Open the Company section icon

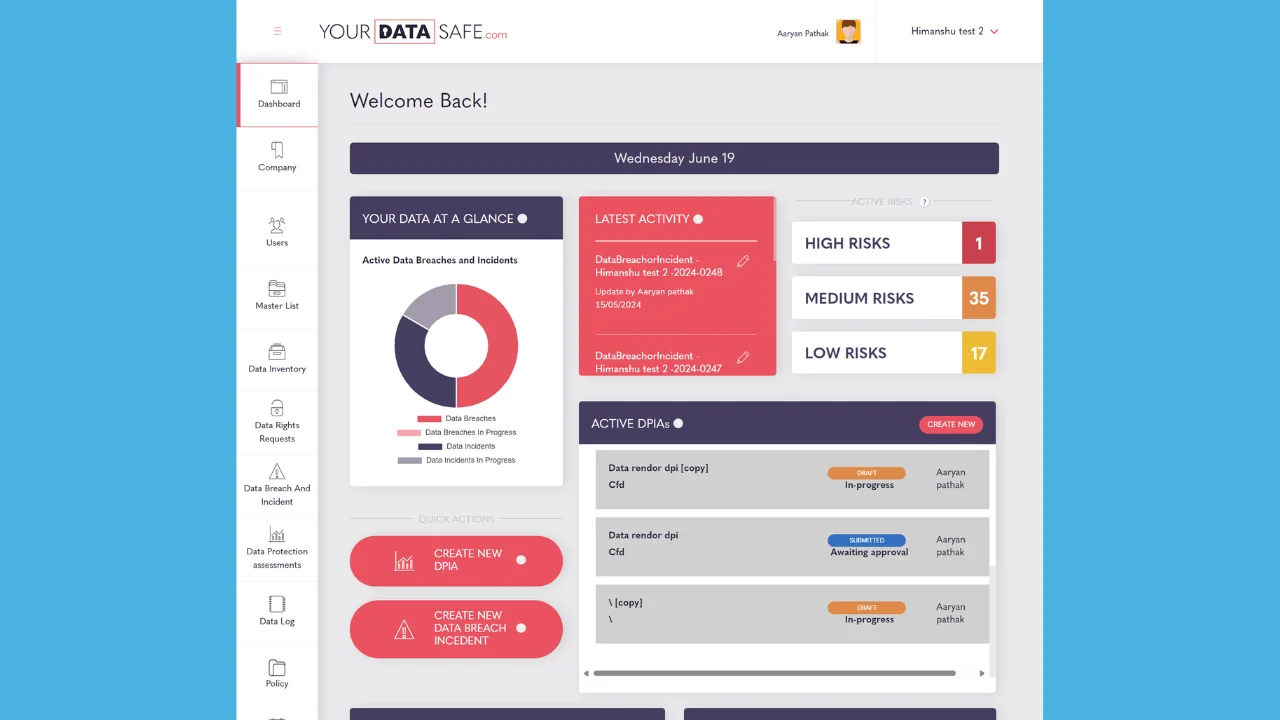277,150
